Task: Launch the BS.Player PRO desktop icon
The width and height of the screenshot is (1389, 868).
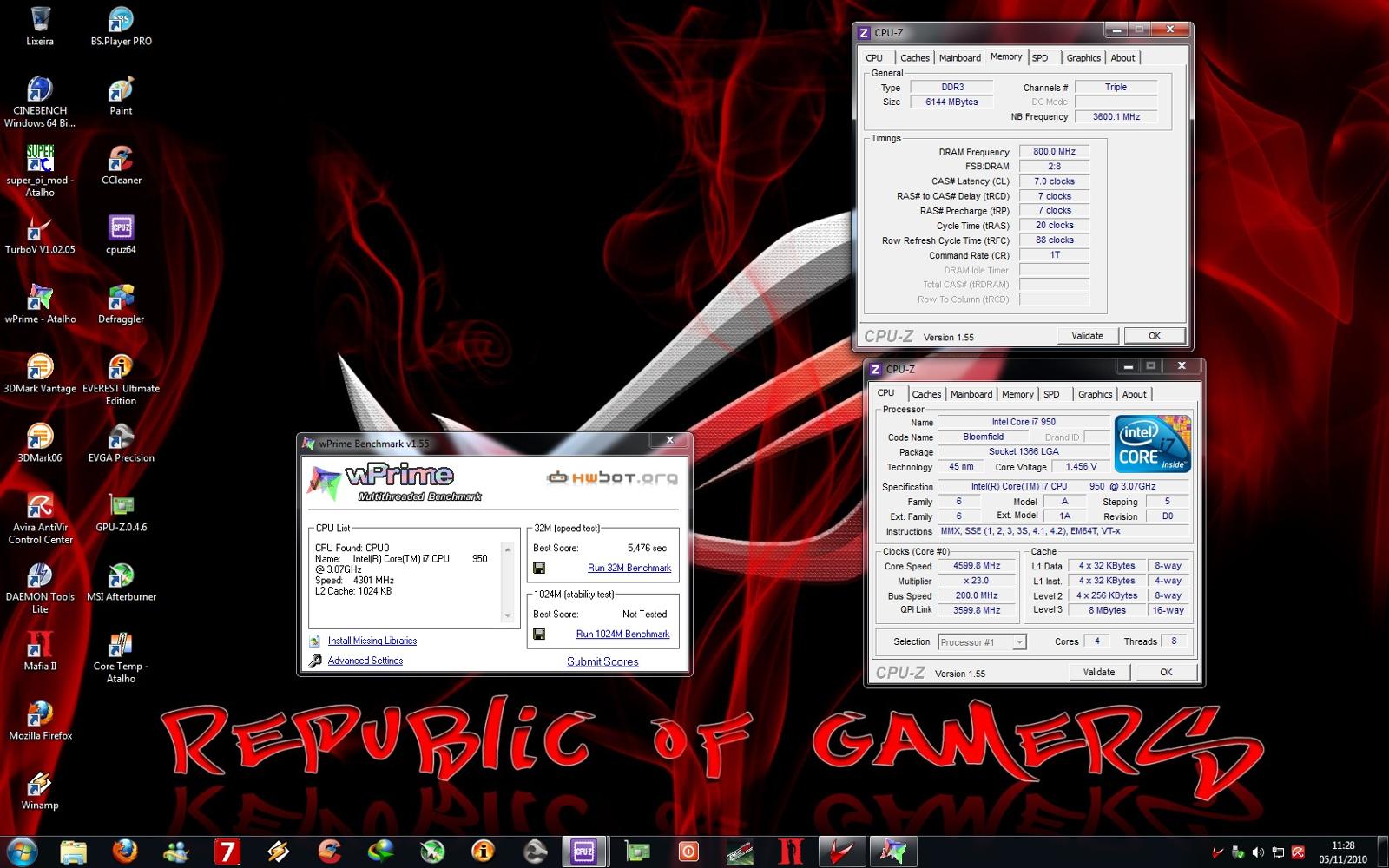Action: [x=121, y=26]
